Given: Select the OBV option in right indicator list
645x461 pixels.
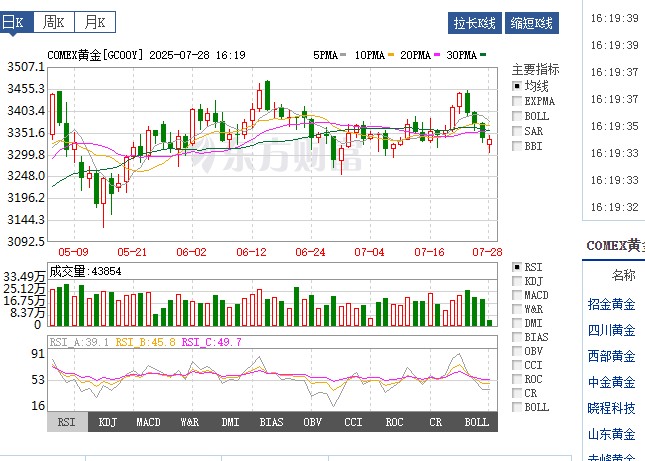Looking at the screenshot, I should coord(516,351).
